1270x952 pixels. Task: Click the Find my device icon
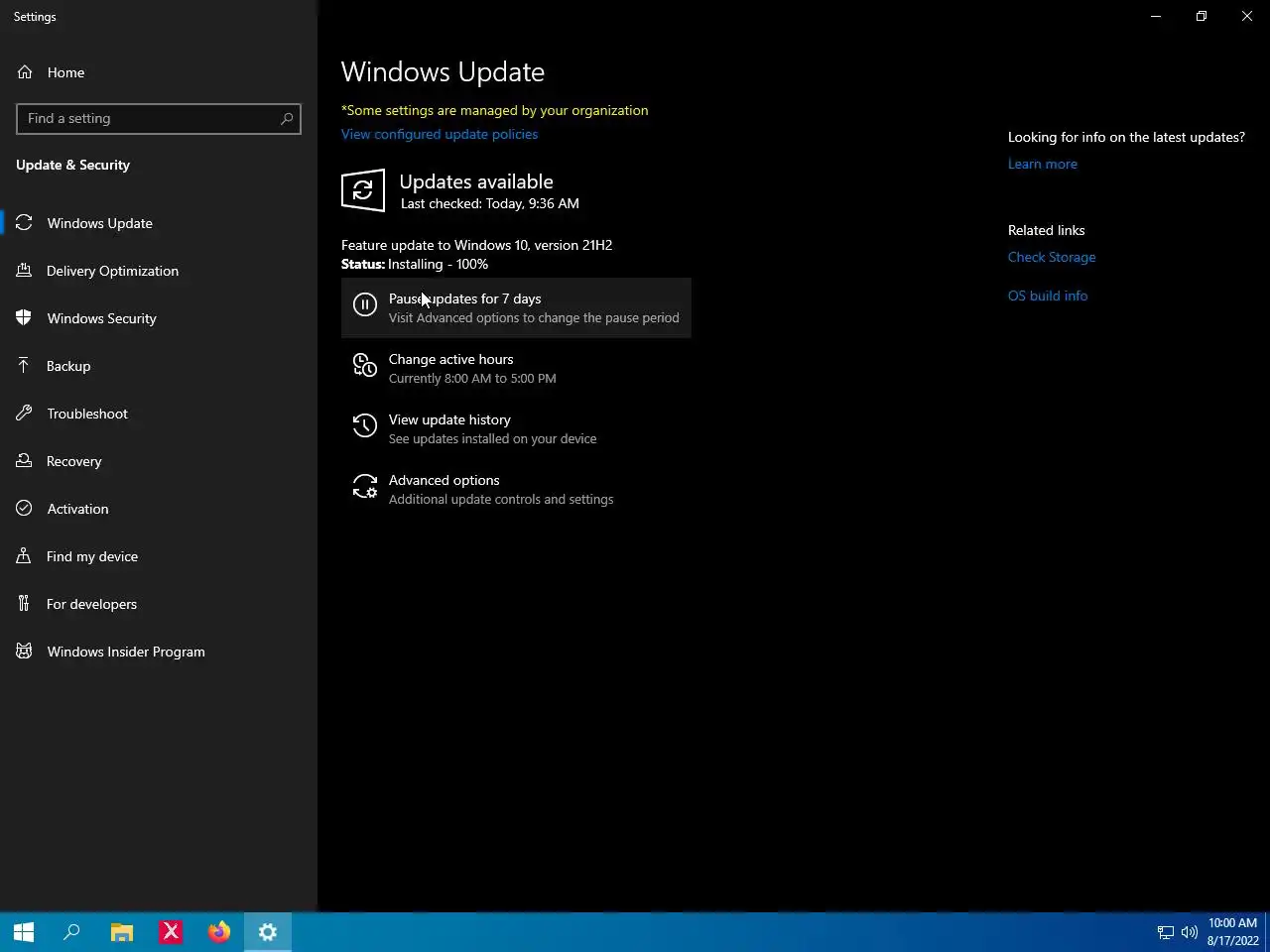[x=25, y=556]
